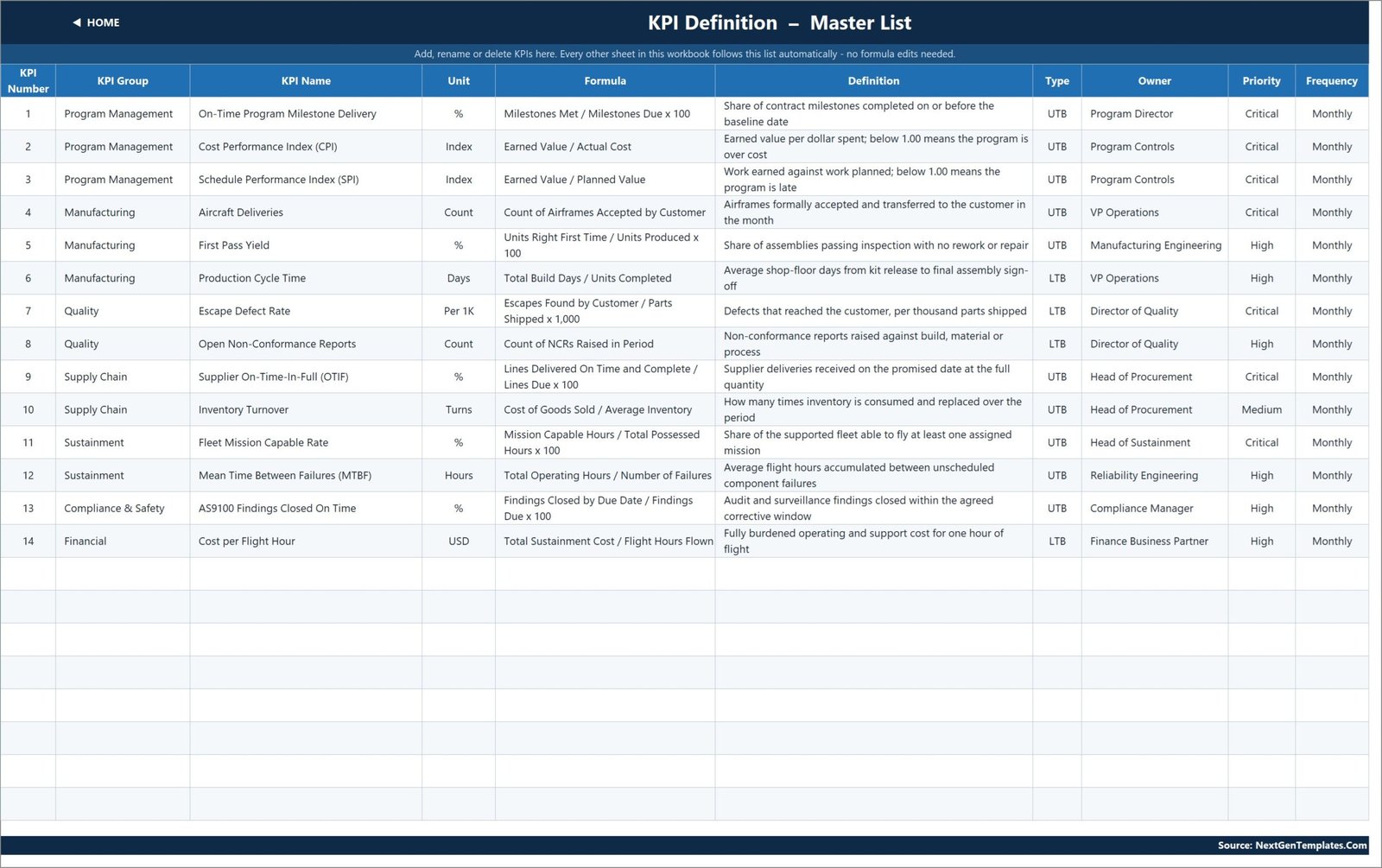Image resolution: width=1382 pixels, height=868 pixels.
Task: Click the First Pass Yield cell
Action: (306, 245)
